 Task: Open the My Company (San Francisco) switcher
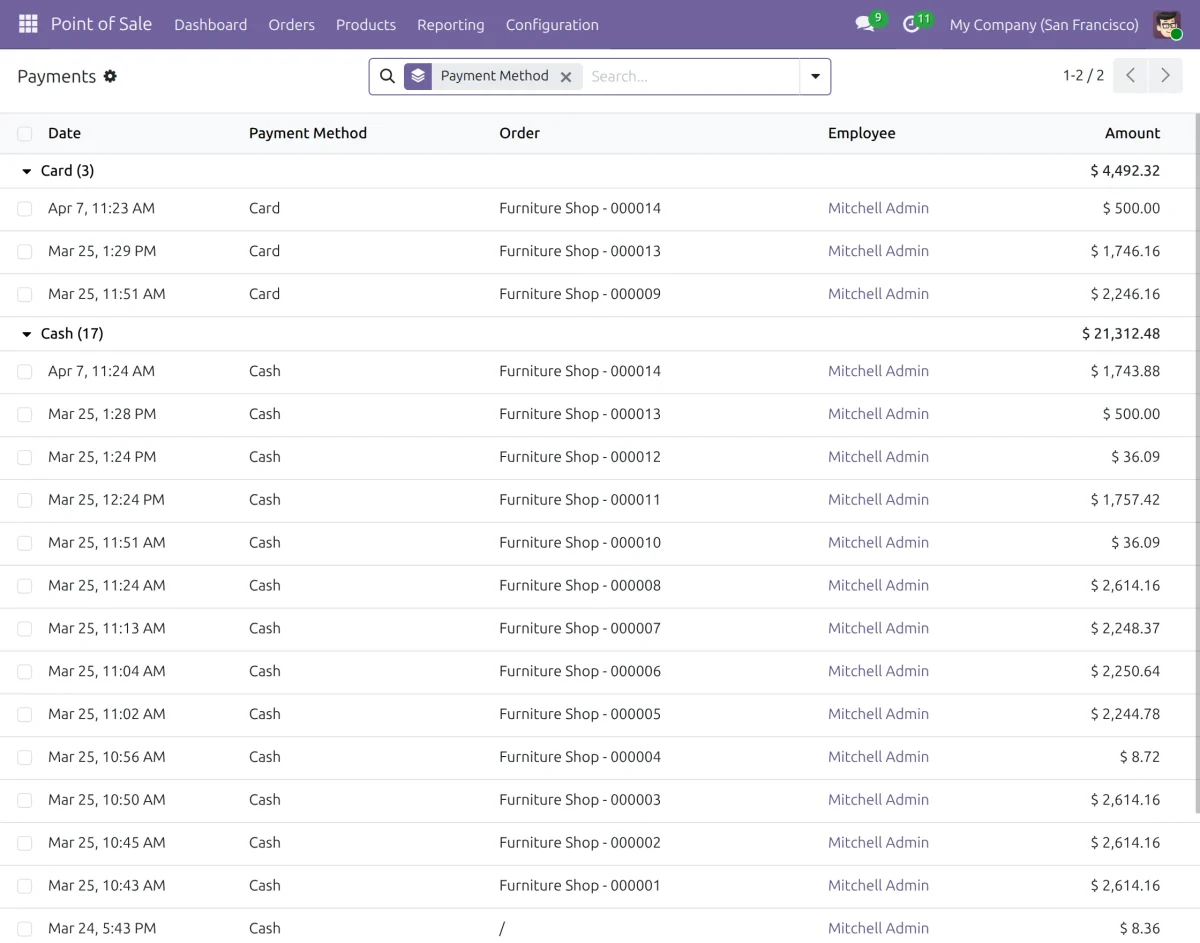pos(1044,25)
